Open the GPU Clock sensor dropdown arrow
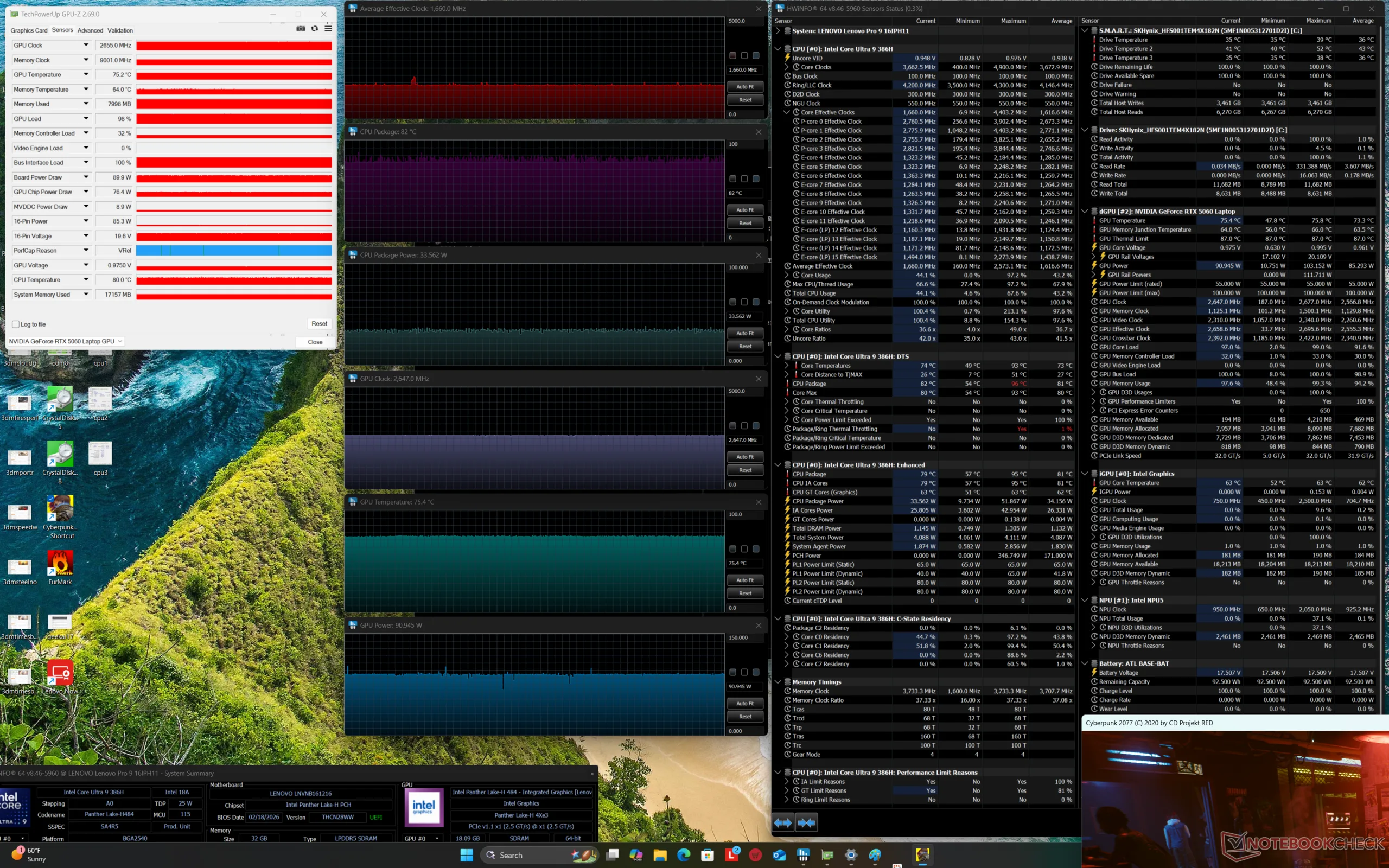Screen dimensions: 1389x868 point(86,46)
